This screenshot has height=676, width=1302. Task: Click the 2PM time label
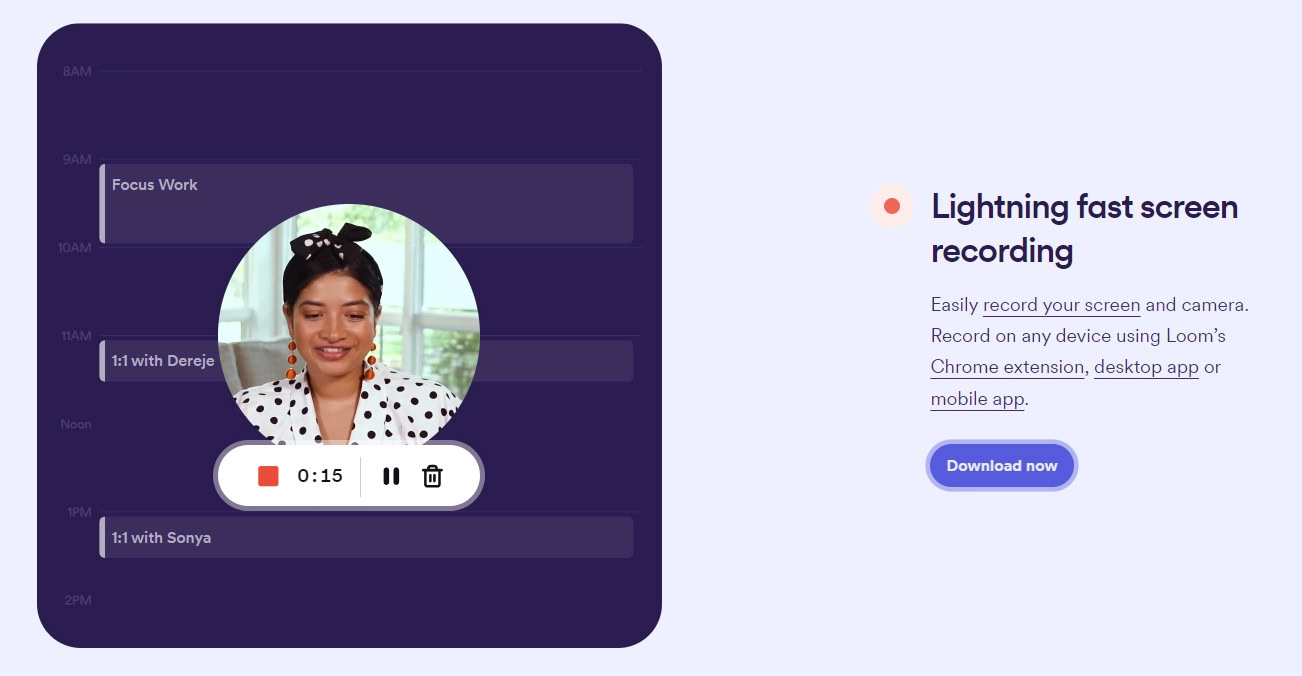tap(77, 600)
